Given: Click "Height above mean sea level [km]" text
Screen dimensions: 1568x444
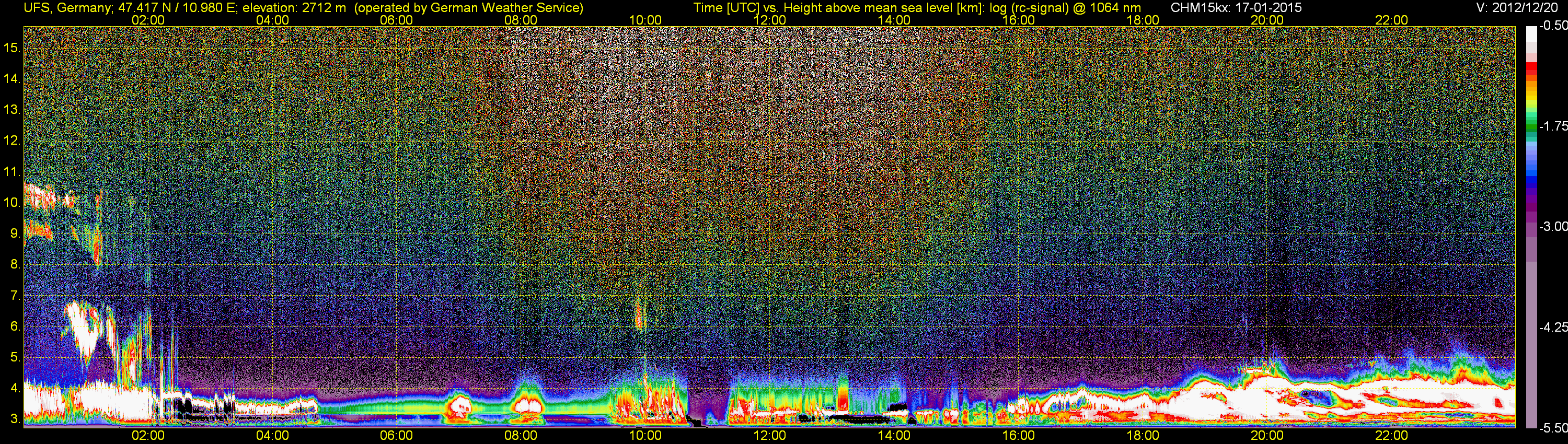Looking at the screenshot, I should click(x=883, y=8).
